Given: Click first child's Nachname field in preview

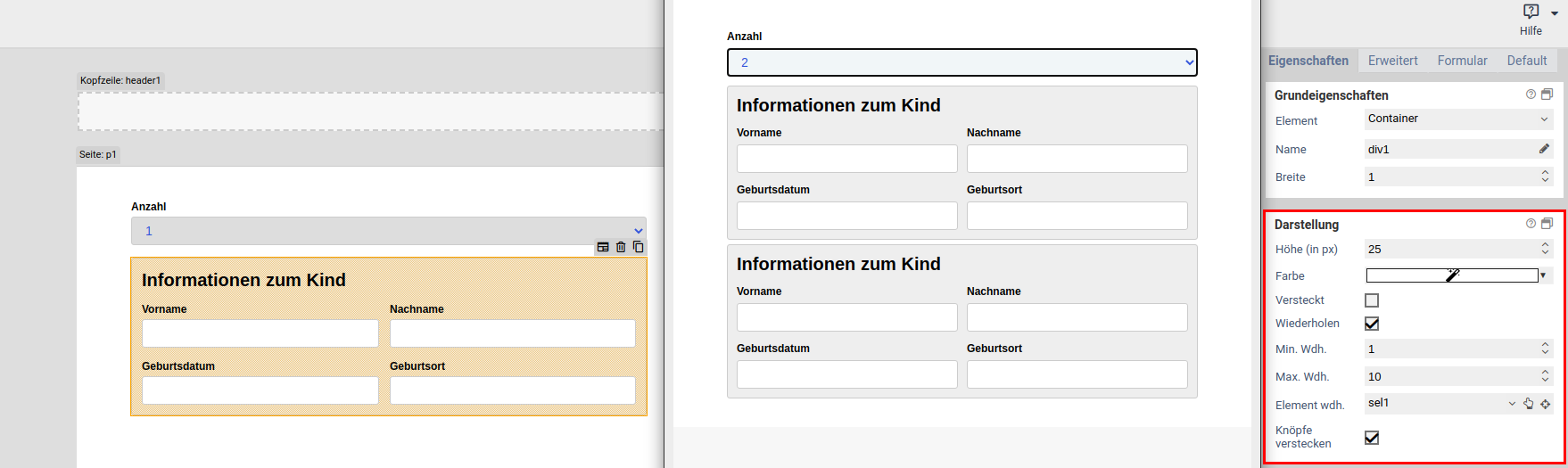Looking at the screenshot, I should pyautogui.click(x=1077, y=159).
